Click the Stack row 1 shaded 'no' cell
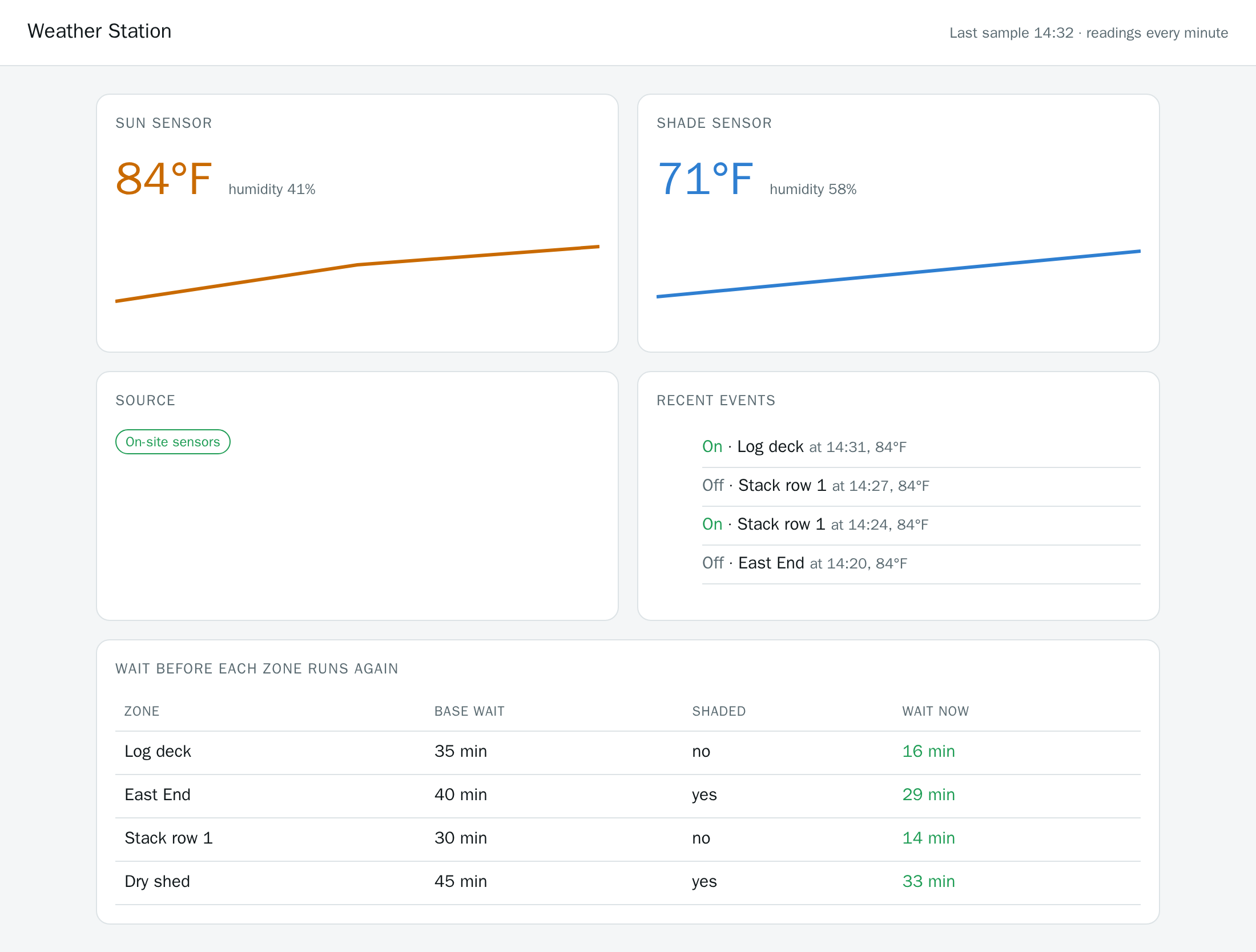The width and height of the screenshot is (1256, 952). pyautogui.click(x=701, y=838)
